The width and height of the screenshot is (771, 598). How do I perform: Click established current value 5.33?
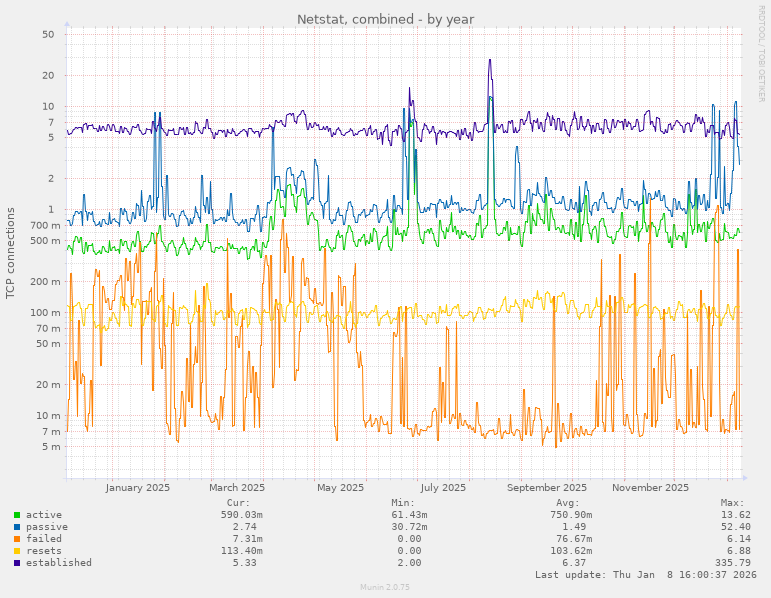(x=244, y=563)
